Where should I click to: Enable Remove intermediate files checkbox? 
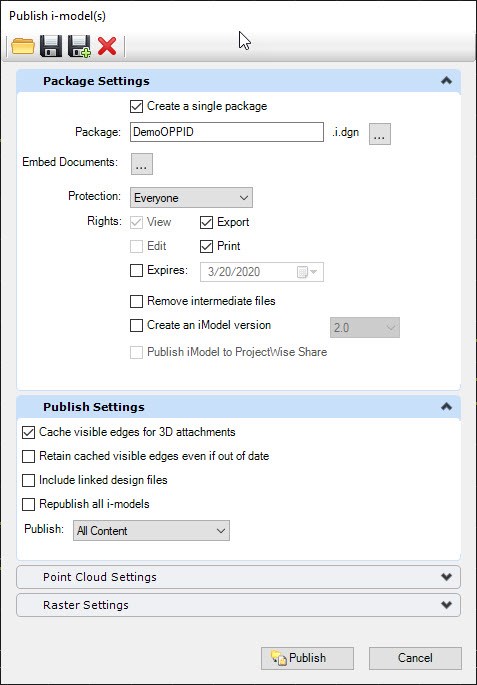136,301
